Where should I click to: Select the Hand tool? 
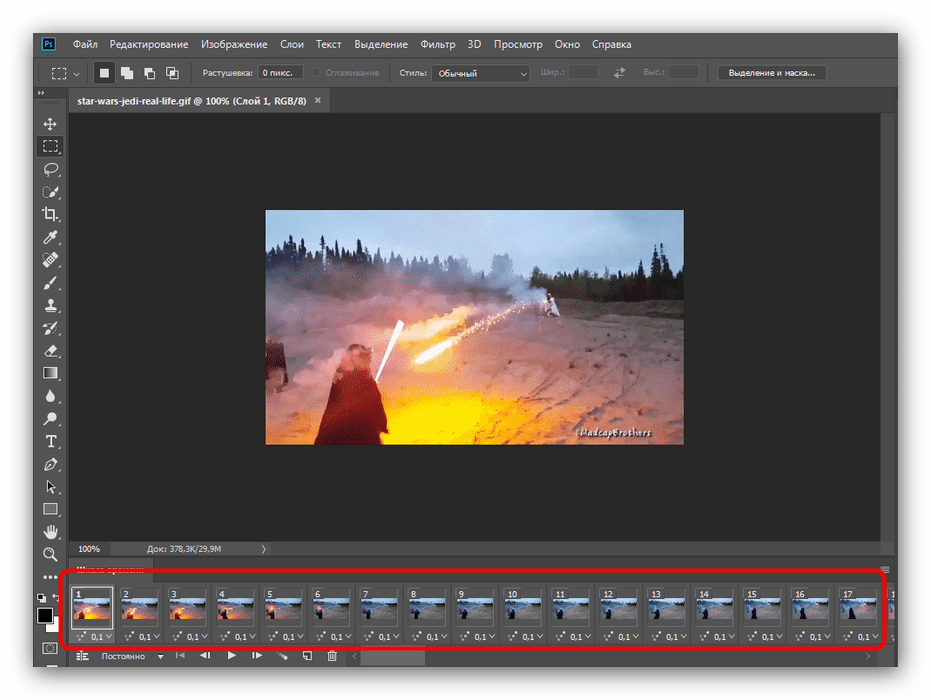[x=50, y=532]
